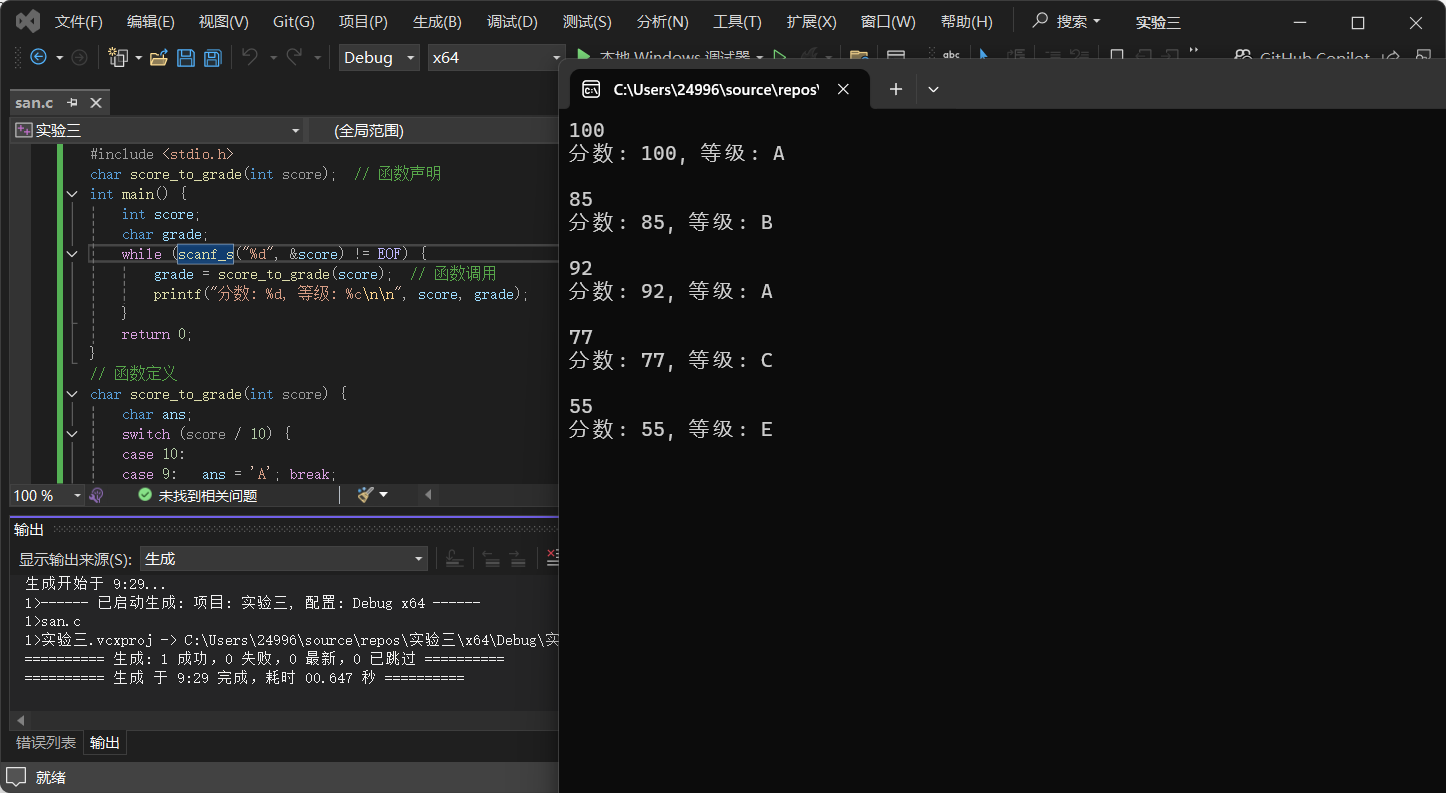Open the 编辑(E) menu

150,21
